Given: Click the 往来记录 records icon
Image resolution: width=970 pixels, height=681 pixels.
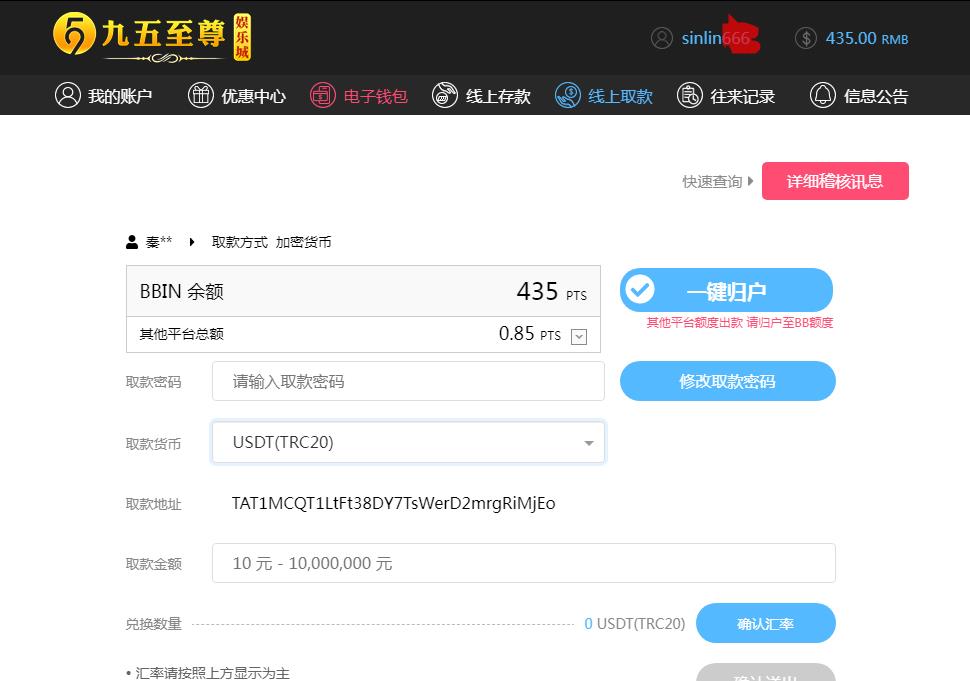Looking at the screenshot, I should point(690,95).
